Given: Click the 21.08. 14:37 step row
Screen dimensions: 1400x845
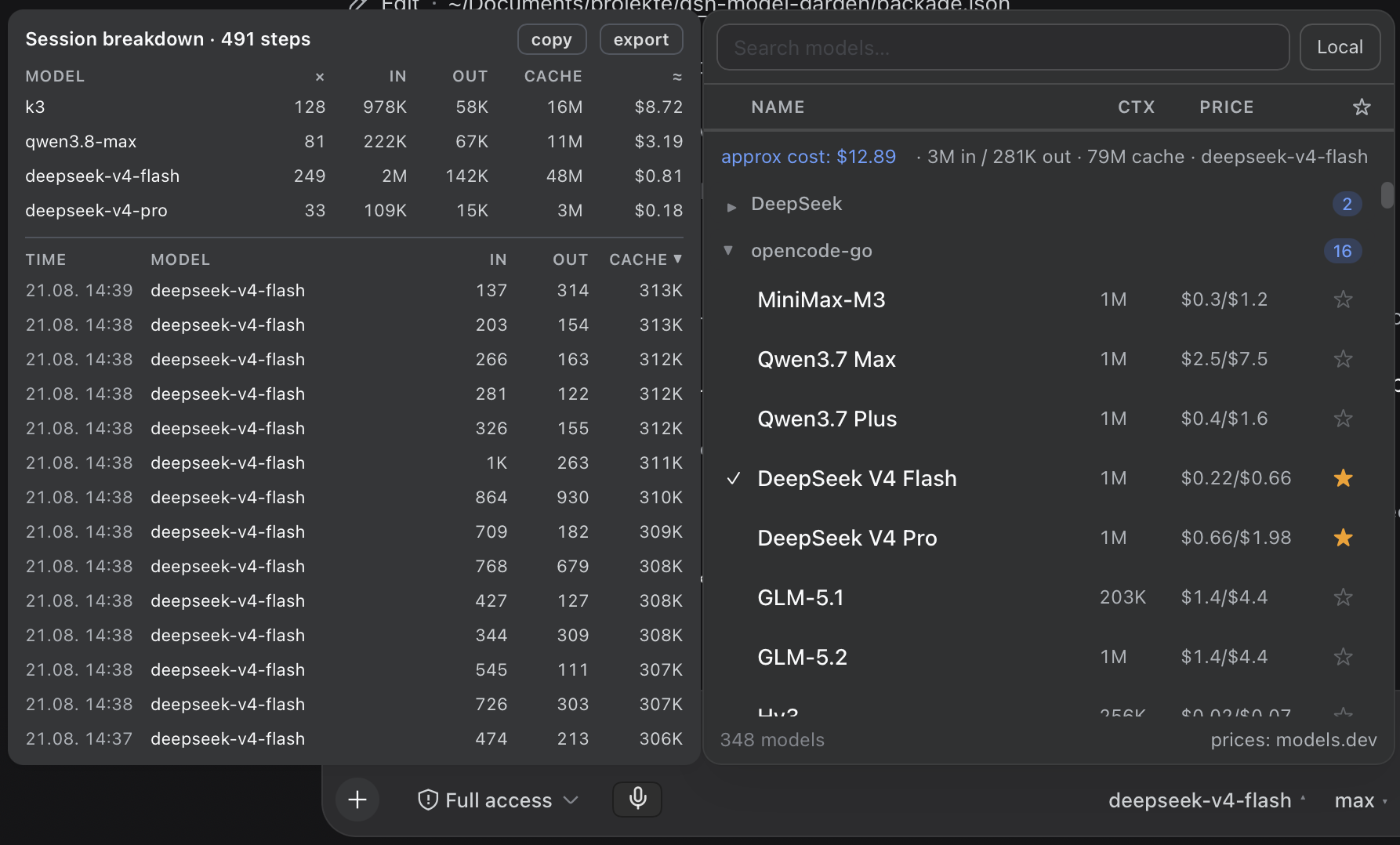Looking at the screenshot, I should coord(354,738).
